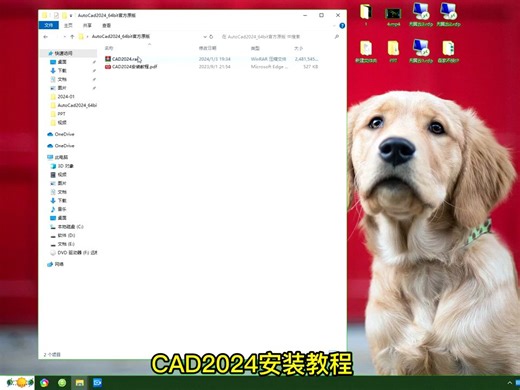Open 音乐 under This PC
The image size is (520, 390).
[x=62, y=209]
